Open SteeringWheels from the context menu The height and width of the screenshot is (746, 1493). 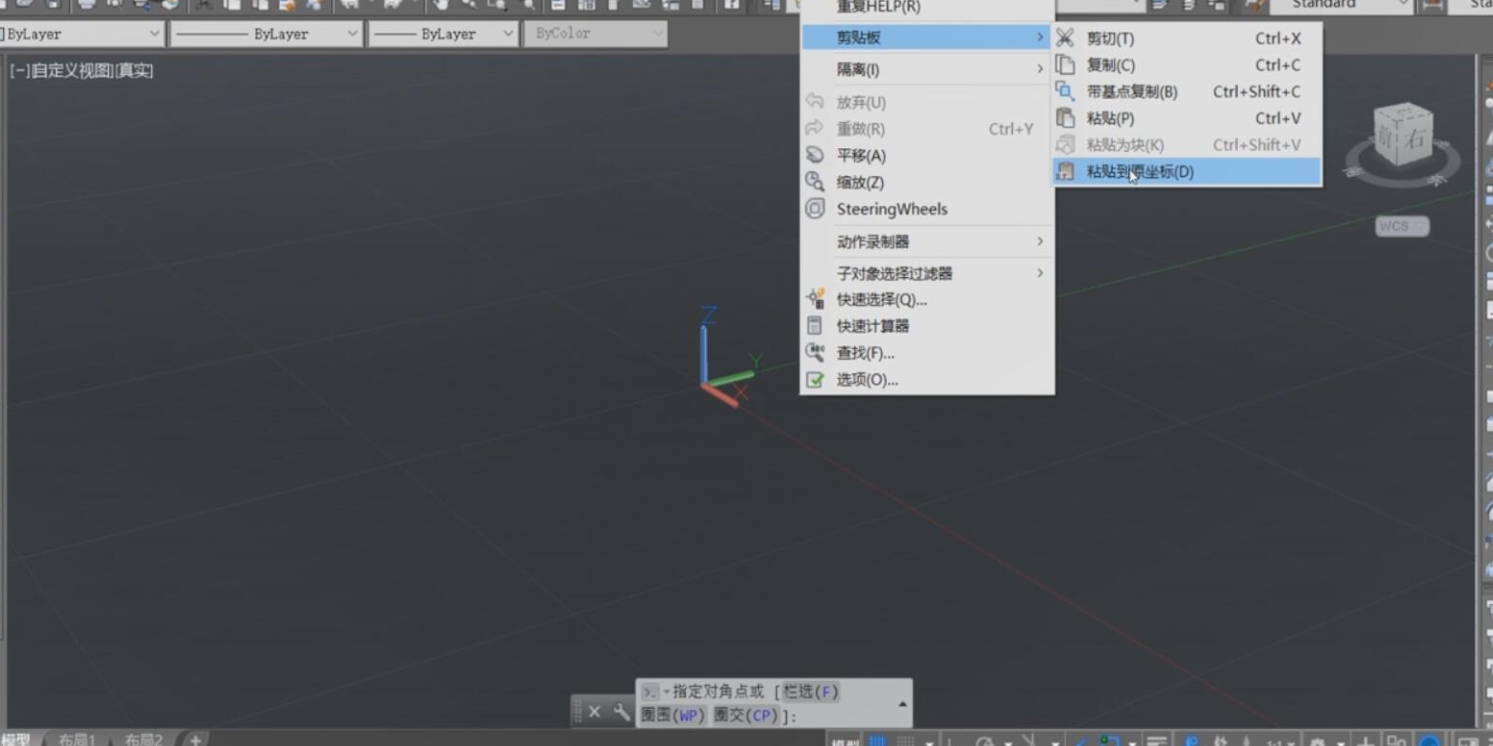pos(927,209)
